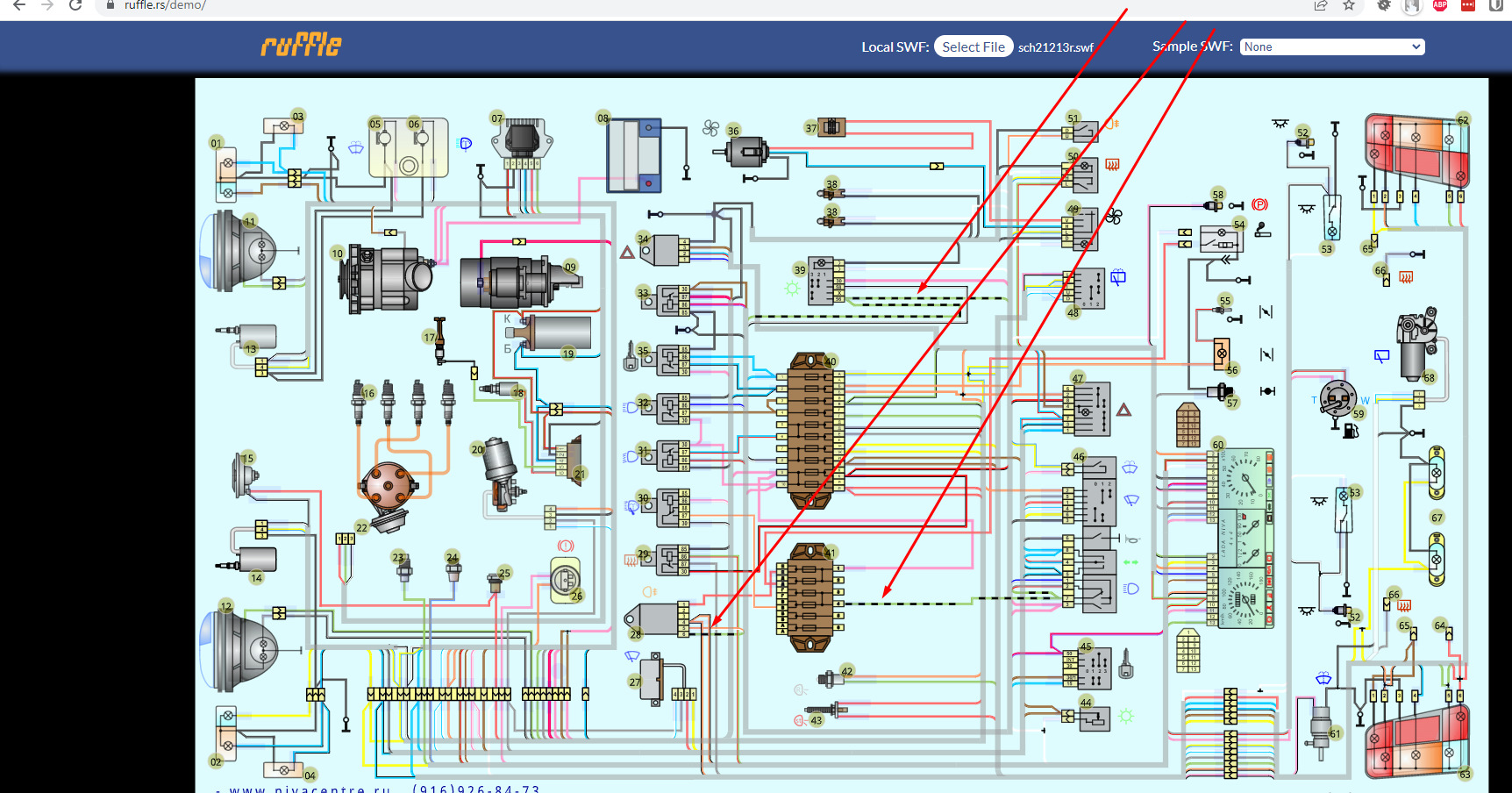Image resolution: width=1512 pixels, height=793 pixels.
Task: Click the relay labeled 33
Action: (667, 301)
